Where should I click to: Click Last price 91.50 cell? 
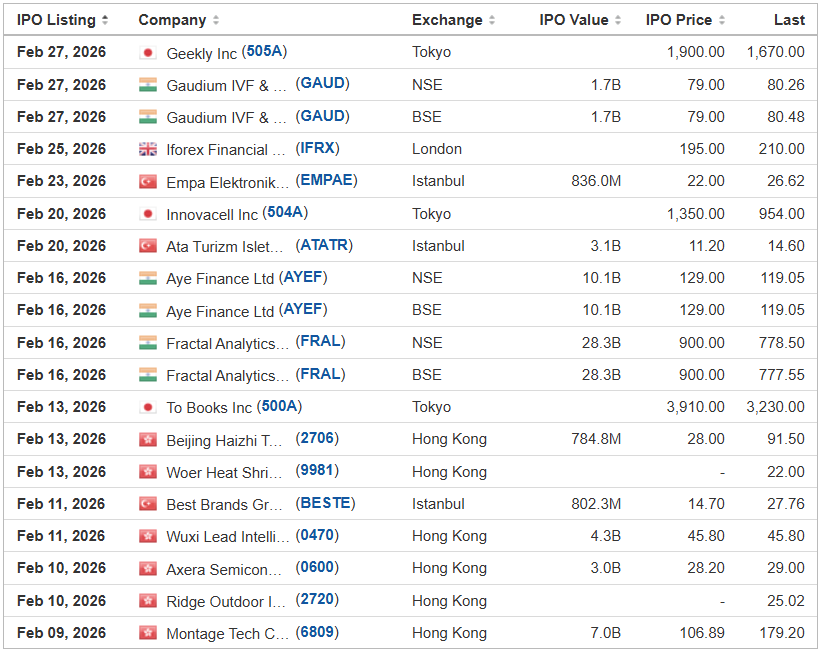click(x=786, y=439)
